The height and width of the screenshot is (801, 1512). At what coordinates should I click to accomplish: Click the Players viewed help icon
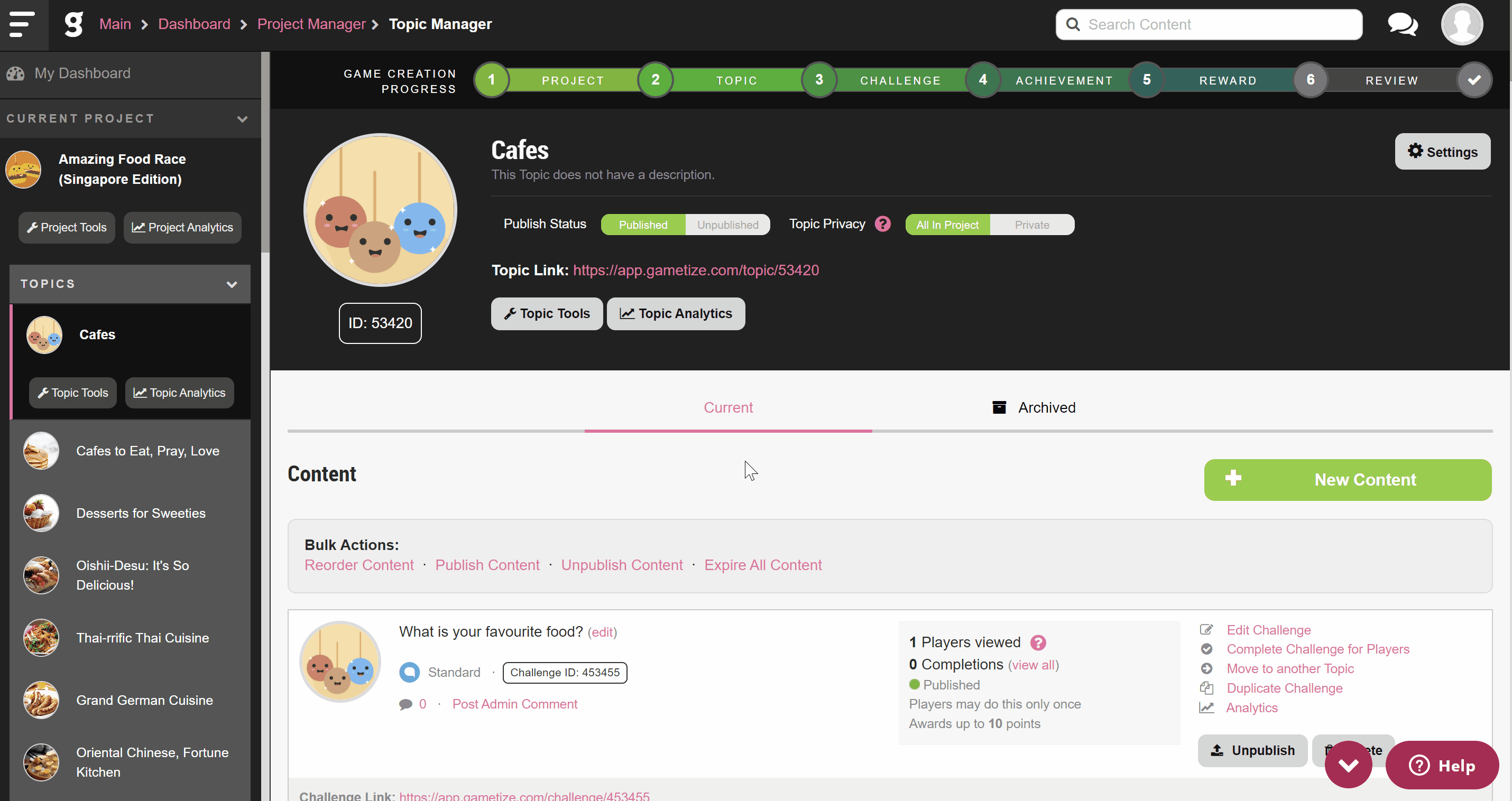pos(1038,642)
